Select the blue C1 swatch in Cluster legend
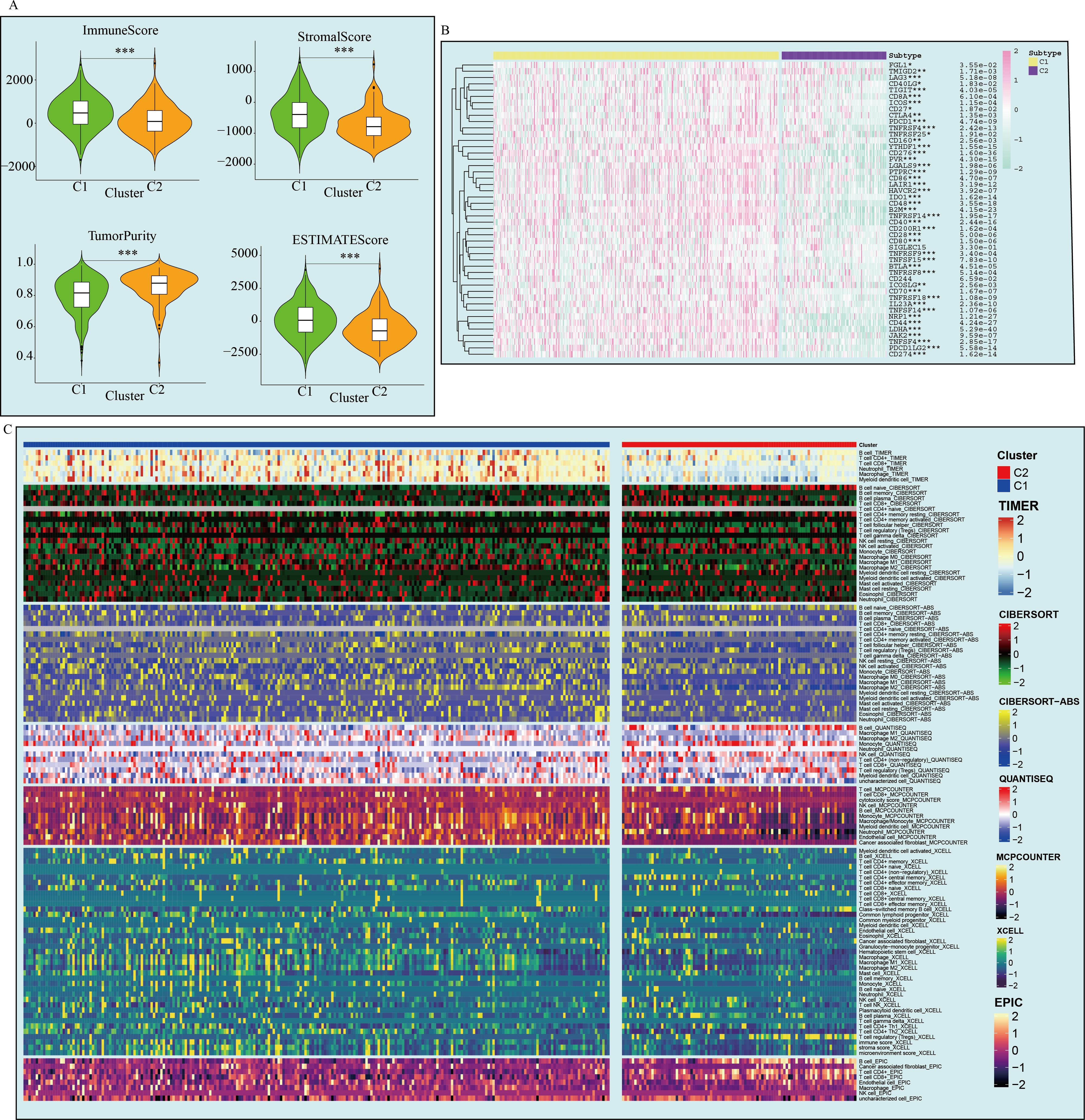Image resolution: width=1085 pixels, height=1120 pixels. (x=1003, y=486)
